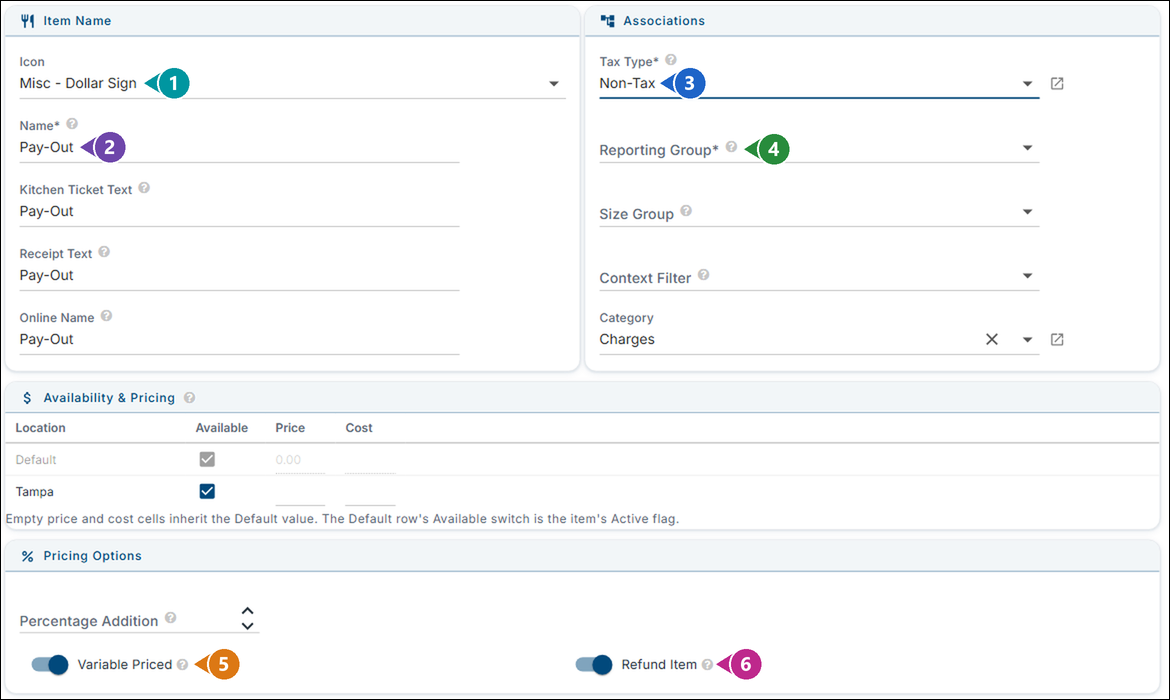Clear the Charges category with X
Viewport: 1170px width, 700px height.
pyautogui.click(x=992, y=340)
